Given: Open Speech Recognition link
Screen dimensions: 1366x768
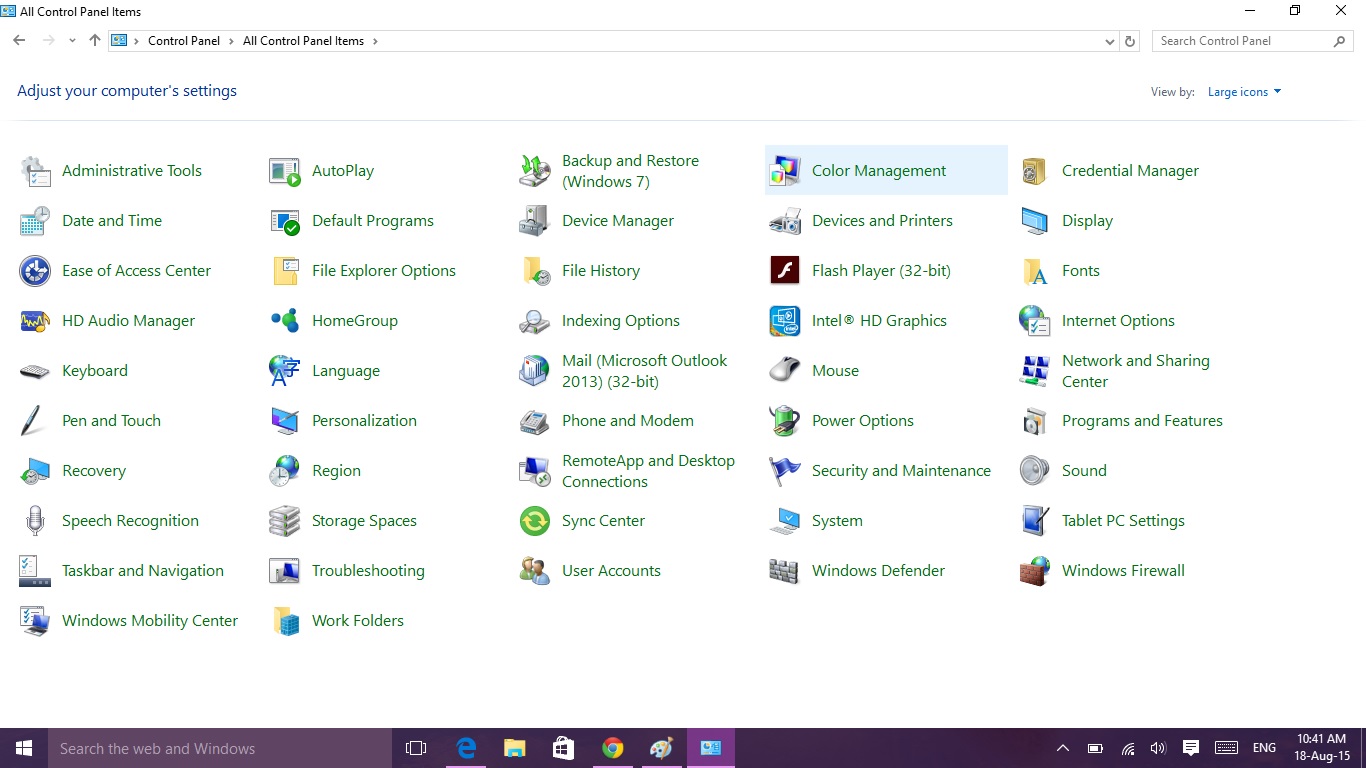Looking at the screenshot, I should (x=130, y=521).
